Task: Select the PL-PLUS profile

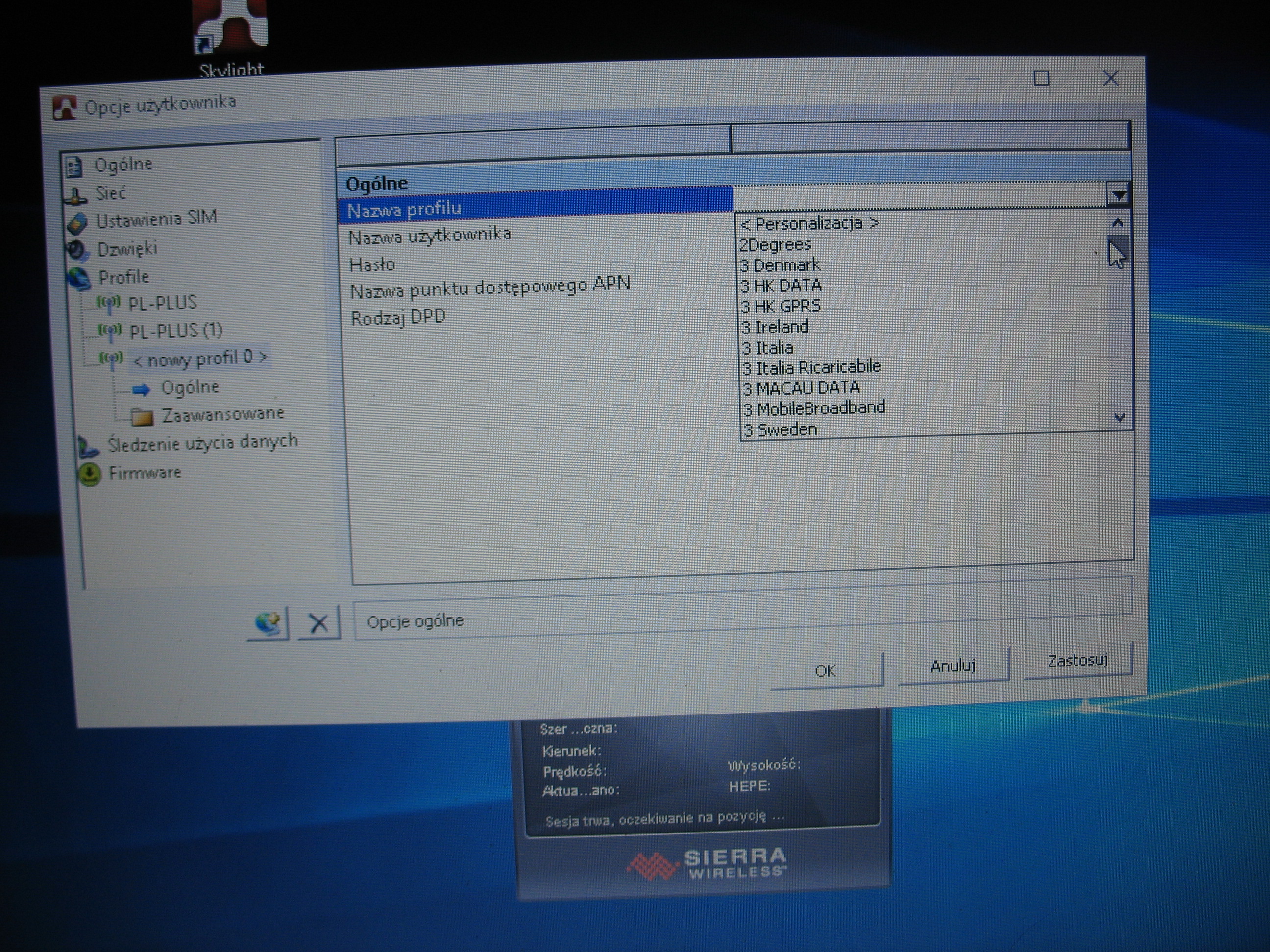Action: [x=163, y=303]
